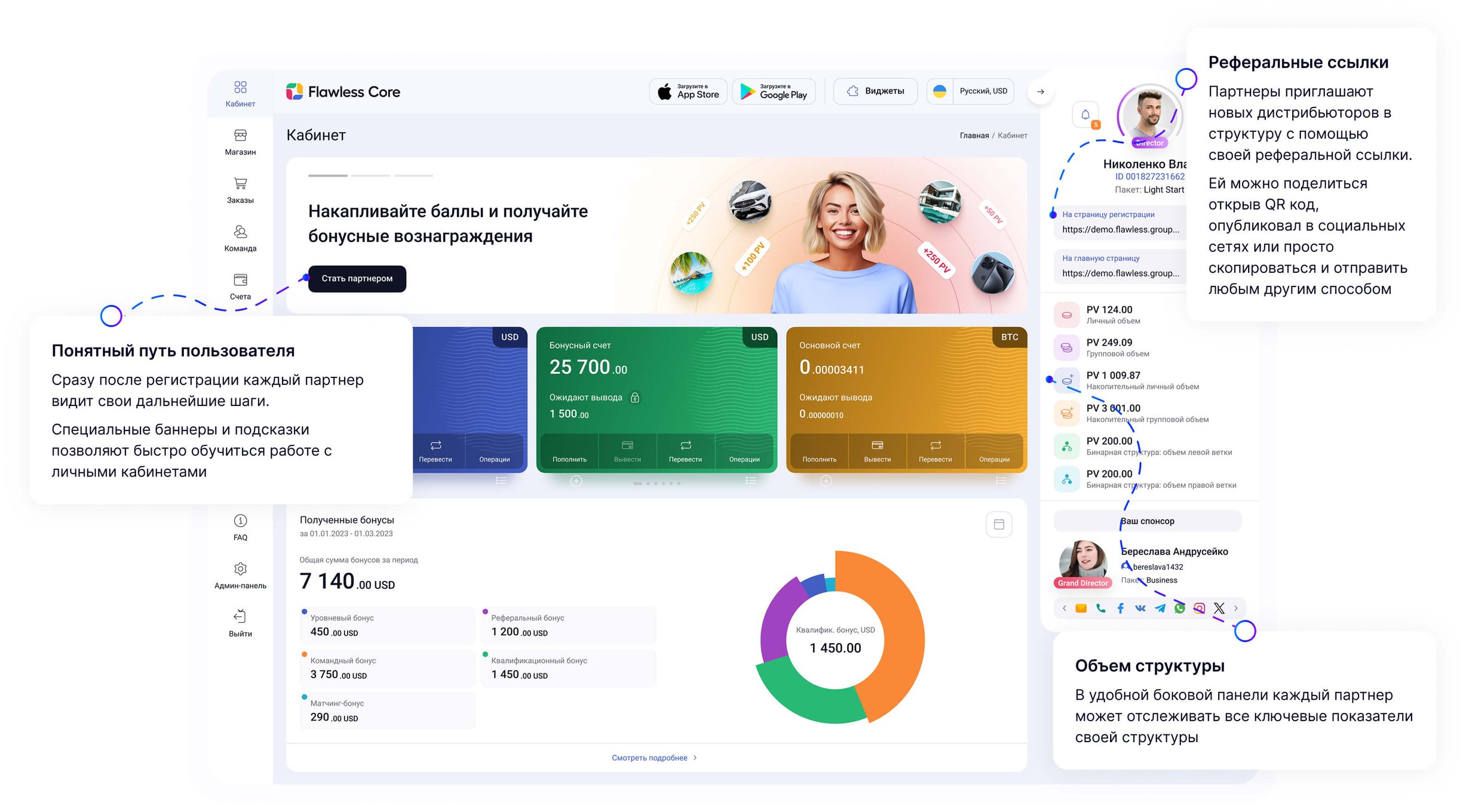Click the notification bell icon
Viewport: 1466px width, 812px height.
pos(1085,115)
